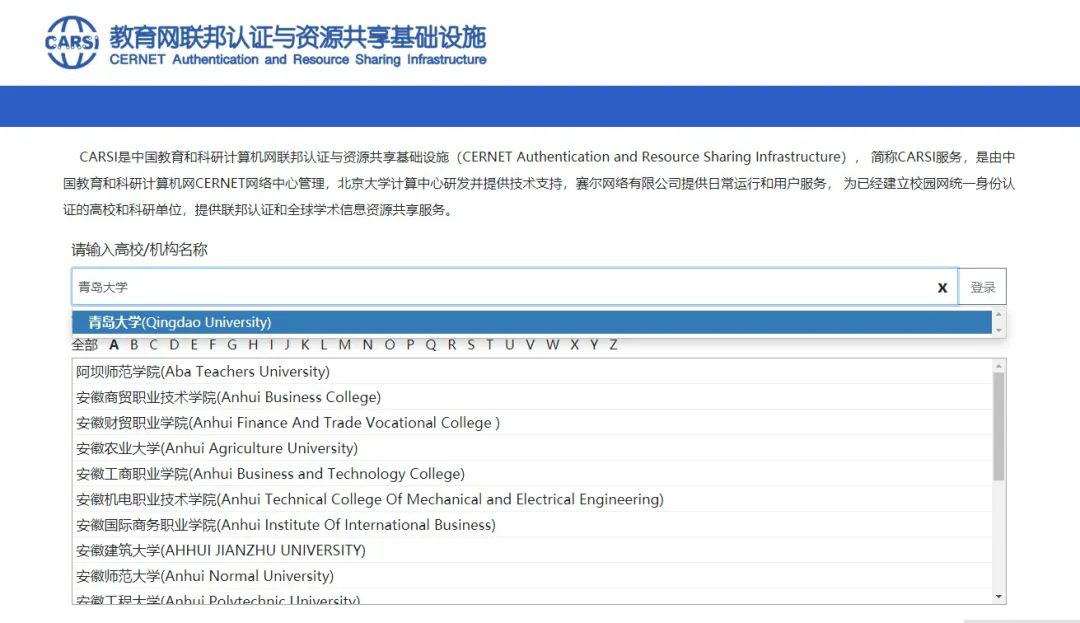Select Anhui Finance And Trade Vocational College
This screenshot has height=623, width=1080.
click(532, 423)
